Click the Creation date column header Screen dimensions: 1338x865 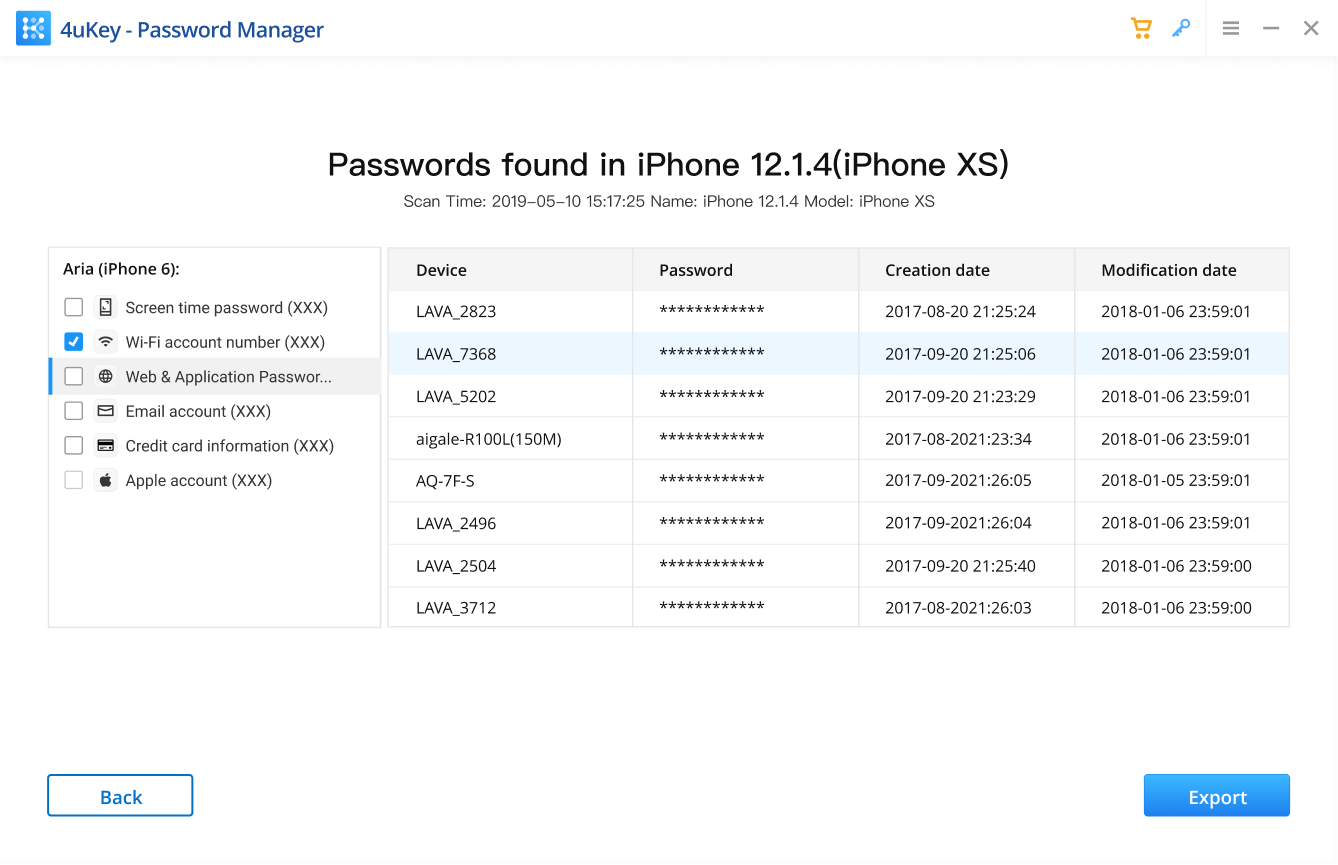(x=937, y=270)
